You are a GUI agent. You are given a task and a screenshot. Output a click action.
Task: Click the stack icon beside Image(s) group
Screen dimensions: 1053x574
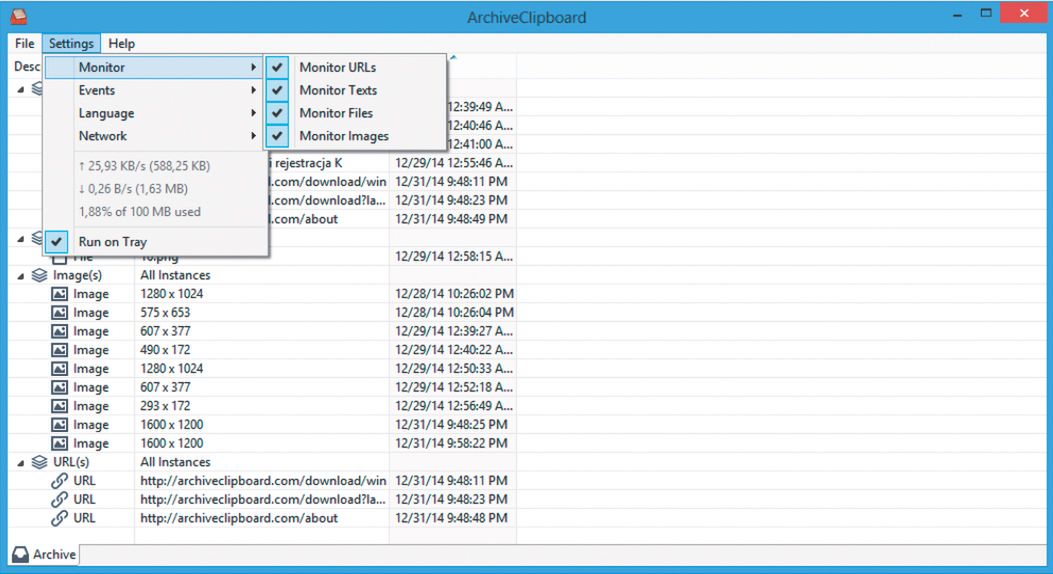[40, 275]
